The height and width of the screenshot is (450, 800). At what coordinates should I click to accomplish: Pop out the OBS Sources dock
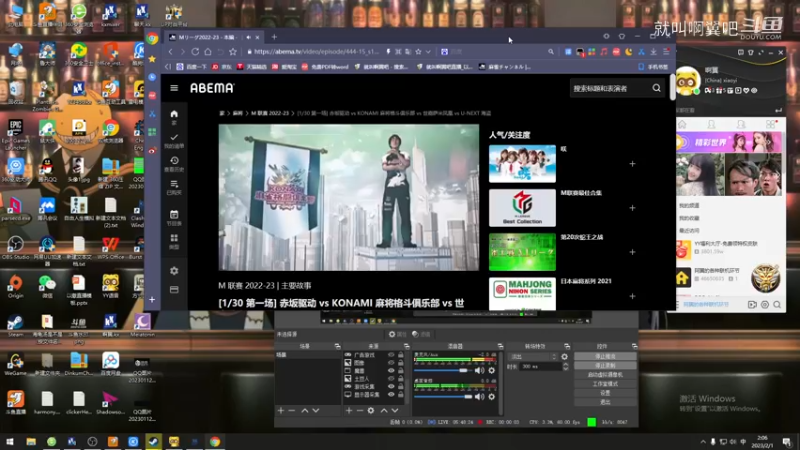click(407, 346)
